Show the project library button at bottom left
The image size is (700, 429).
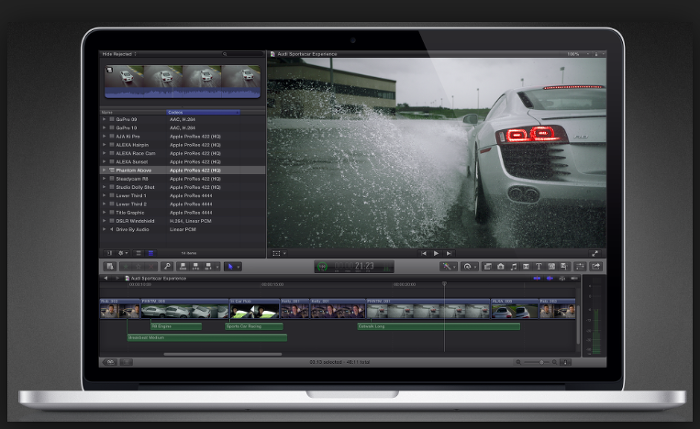110,362
